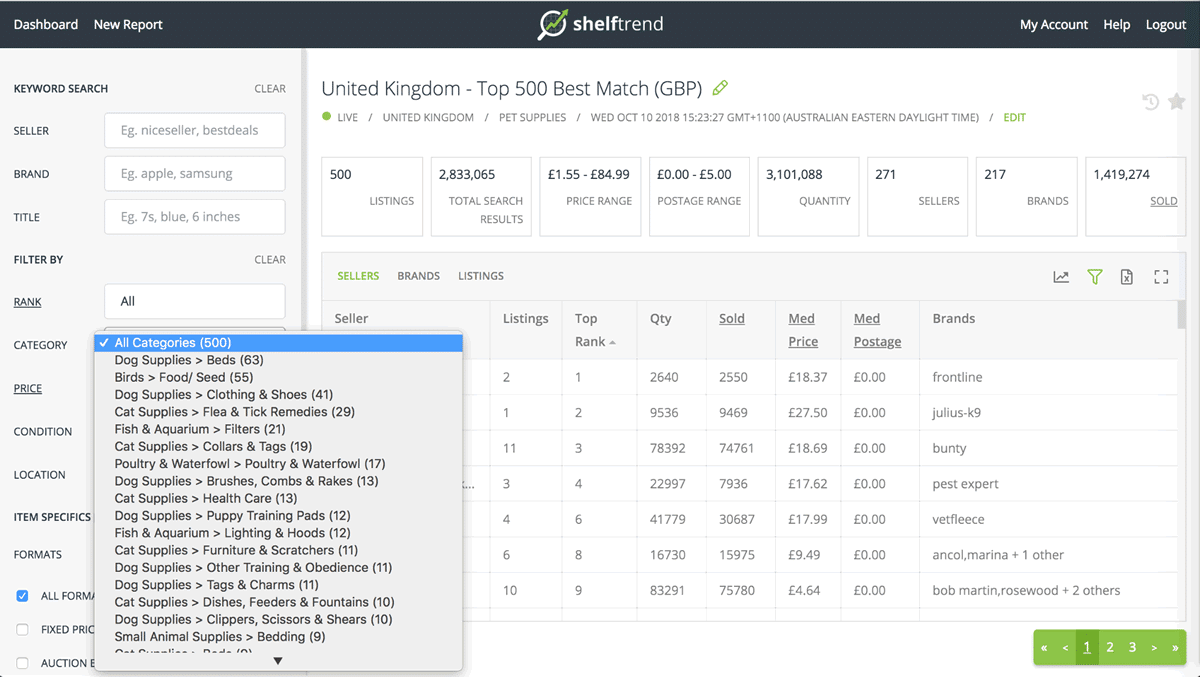Image resolution: width=1200 pixels, height=677 pixels.
Task: Select Fish & Aquarium > Lighting & Hoods
Action: point(279,533)
